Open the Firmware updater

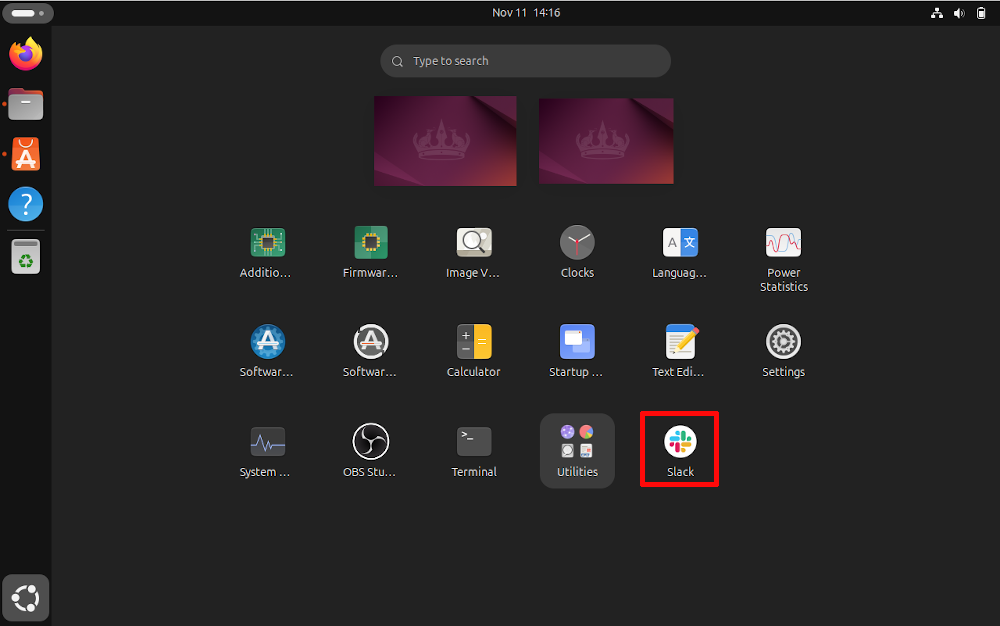click(370, 241)
